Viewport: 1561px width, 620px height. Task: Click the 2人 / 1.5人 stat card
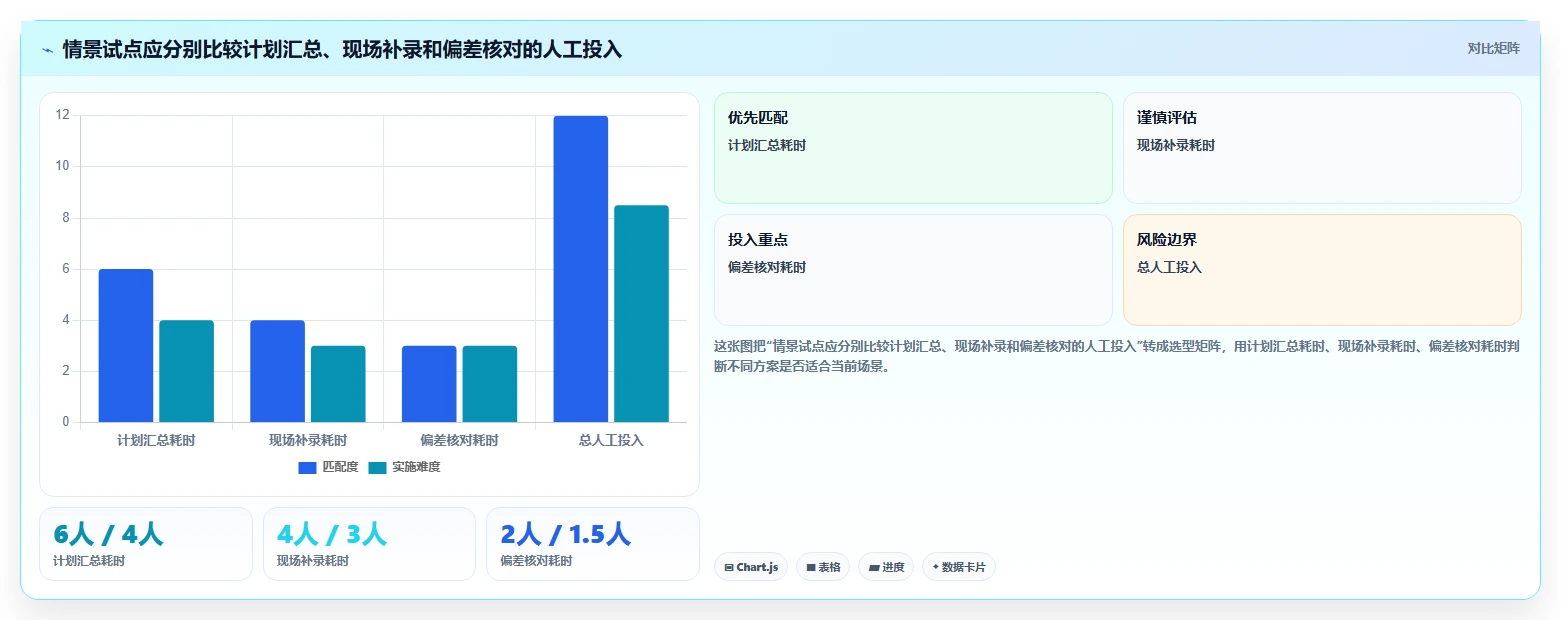[593, 544]
